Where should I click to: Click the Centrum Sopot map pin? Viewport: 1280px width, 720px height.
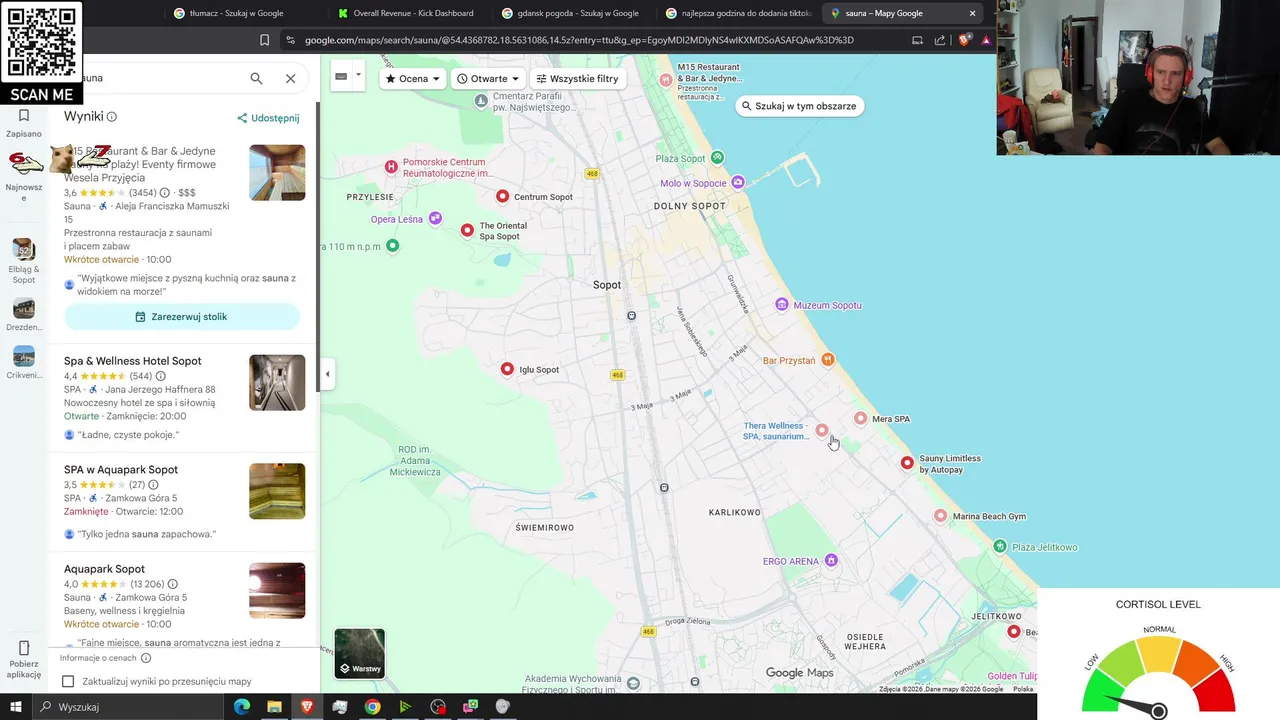[502, 197]
